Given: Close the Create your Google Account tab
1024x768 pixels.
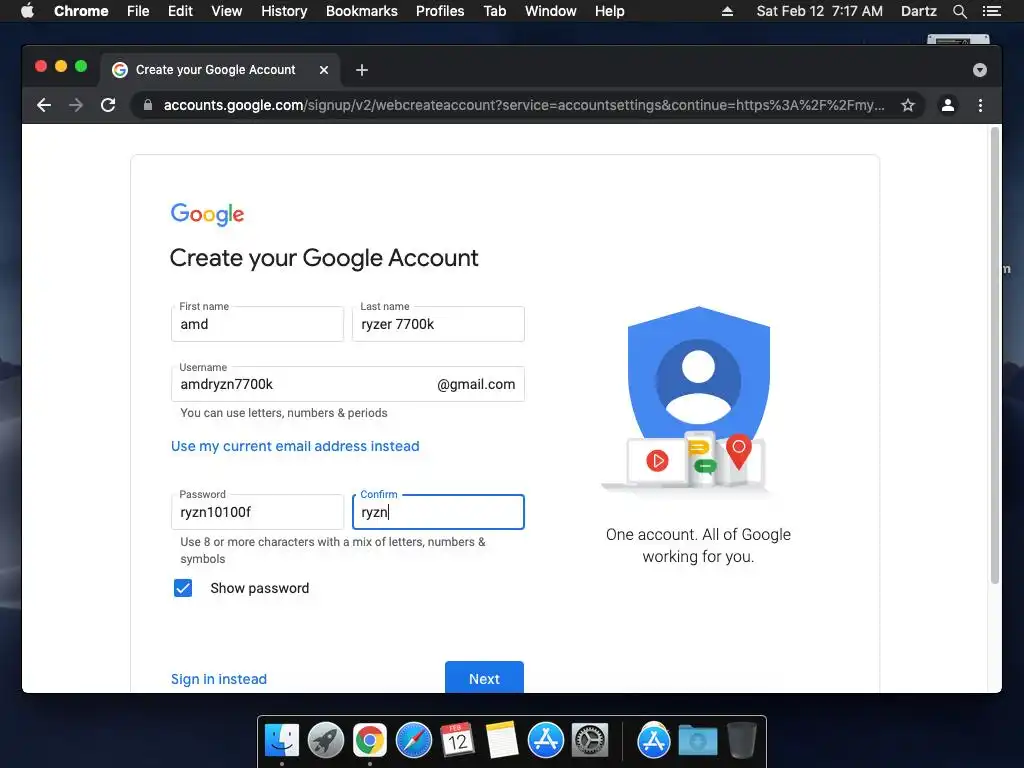Looking at the screenshot, I should (x=324, y=70).
